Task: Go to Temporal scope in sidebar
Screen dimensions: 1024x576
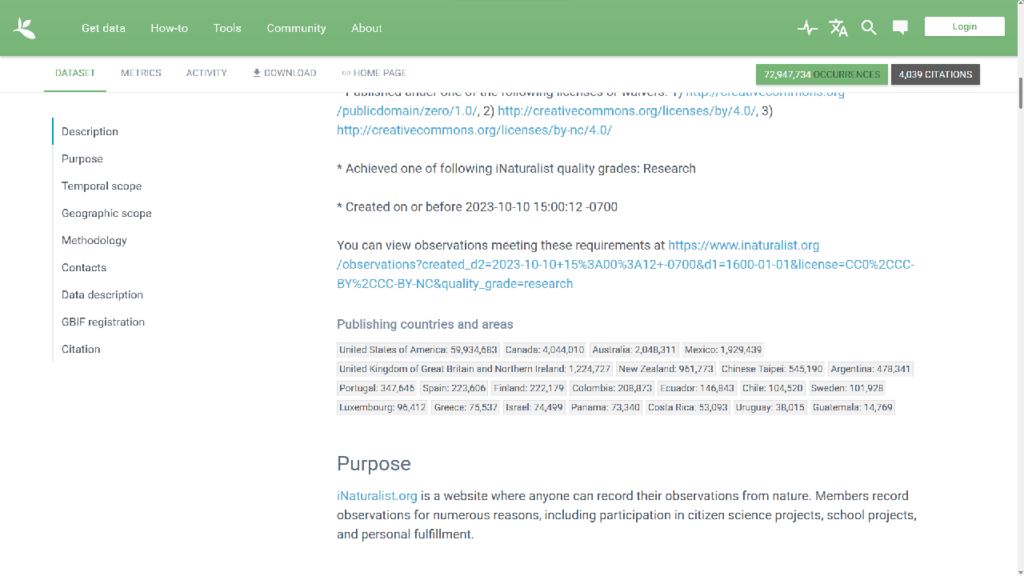Action: point(101,186)
